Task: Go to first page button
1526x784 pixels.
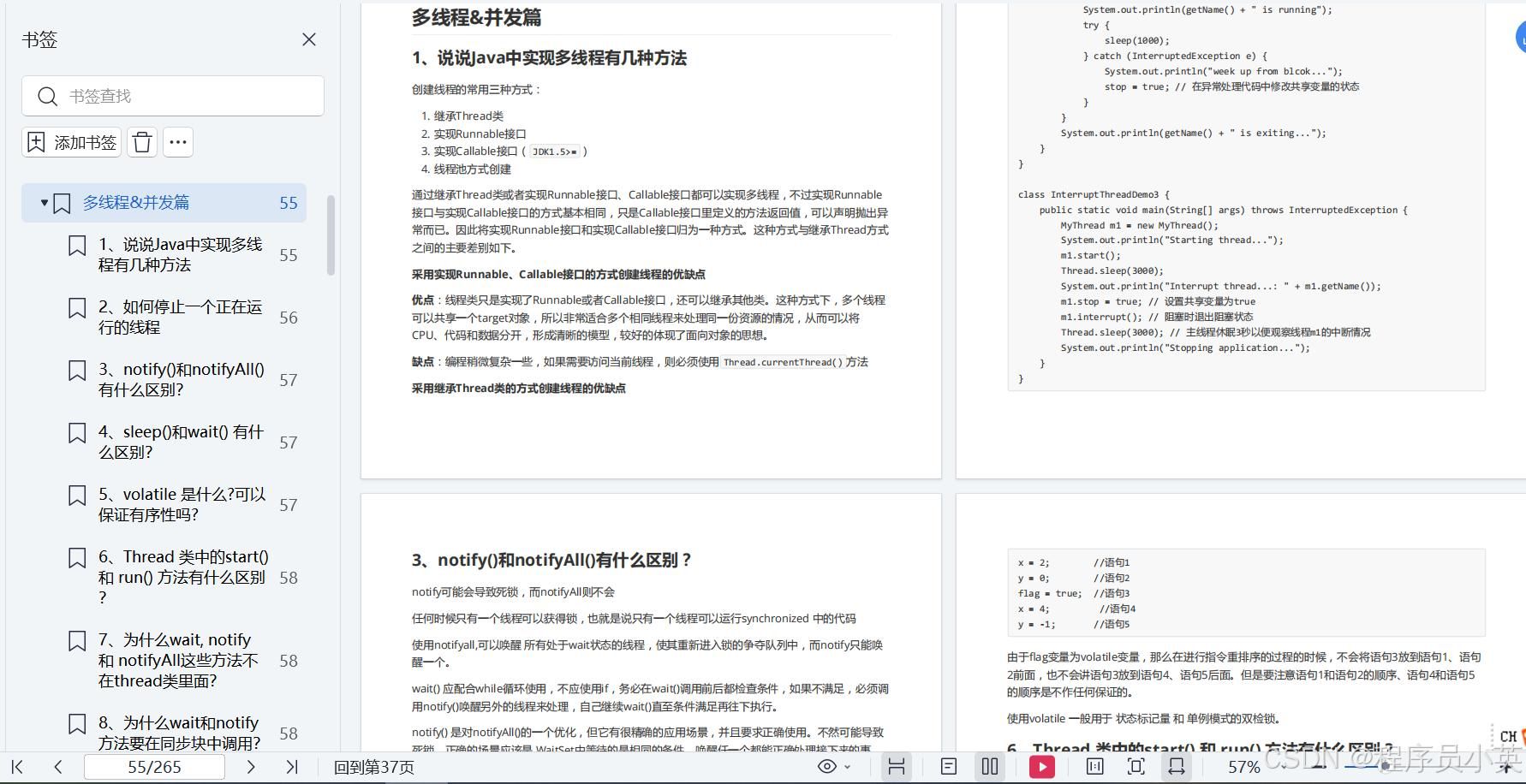Action: coord(17,767)
